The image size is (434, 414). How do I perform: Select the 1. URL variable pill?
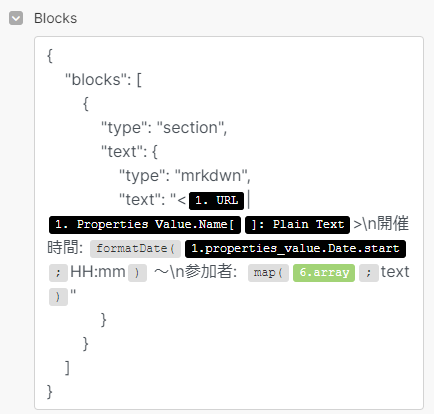click(x=216, y=200)
